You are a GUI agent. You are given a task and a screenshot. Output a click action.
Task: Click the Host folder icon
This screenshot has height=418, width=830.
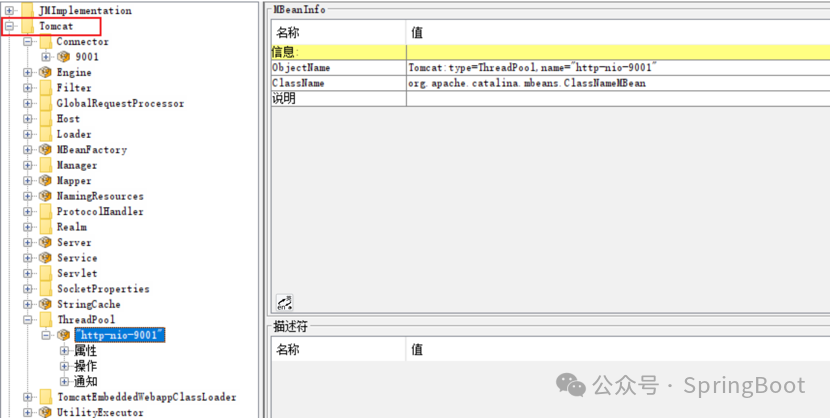click(x=46, y=119)
